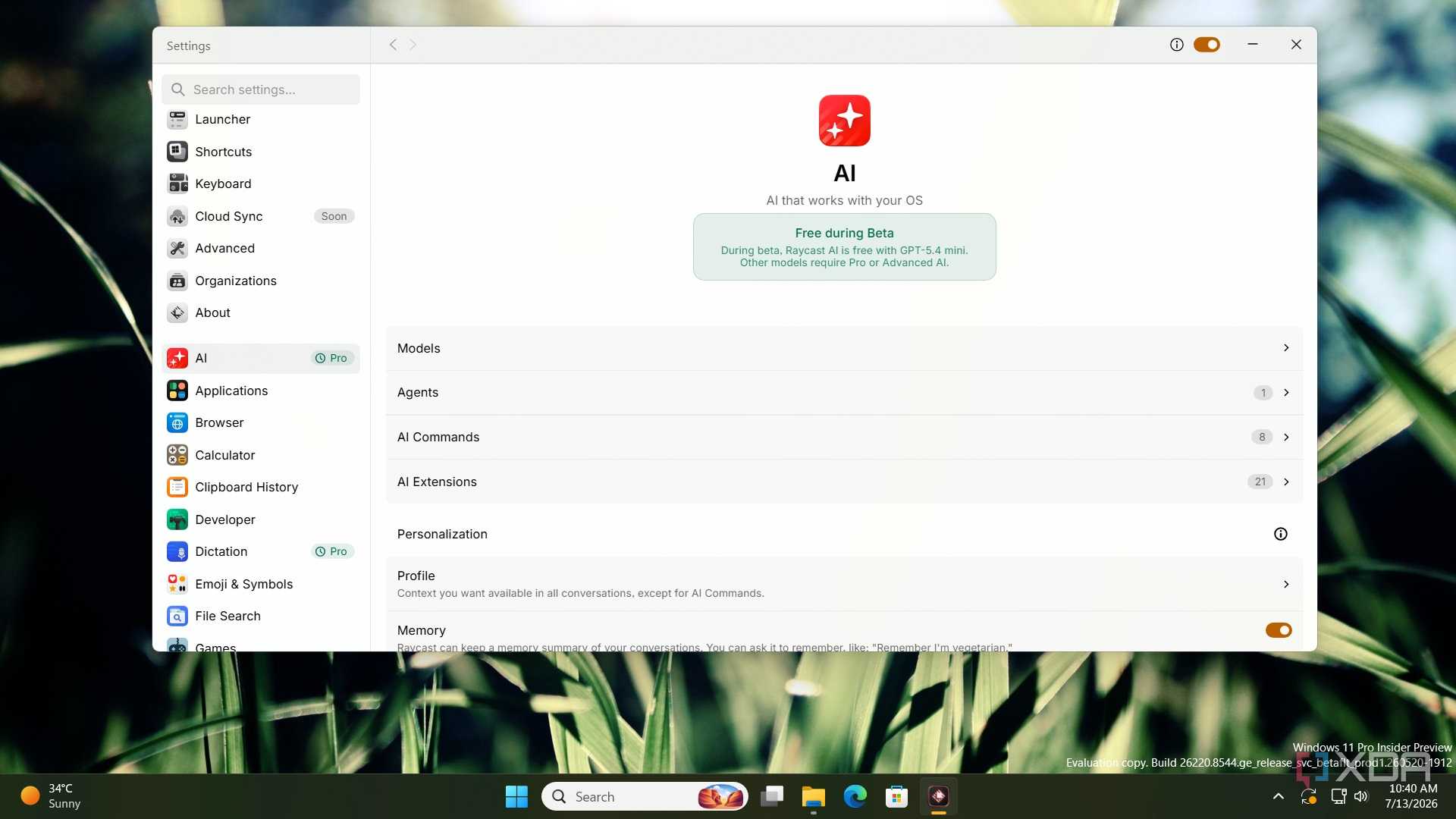
Task: Select File Search in the sidebar
Action: pos(261,616)
